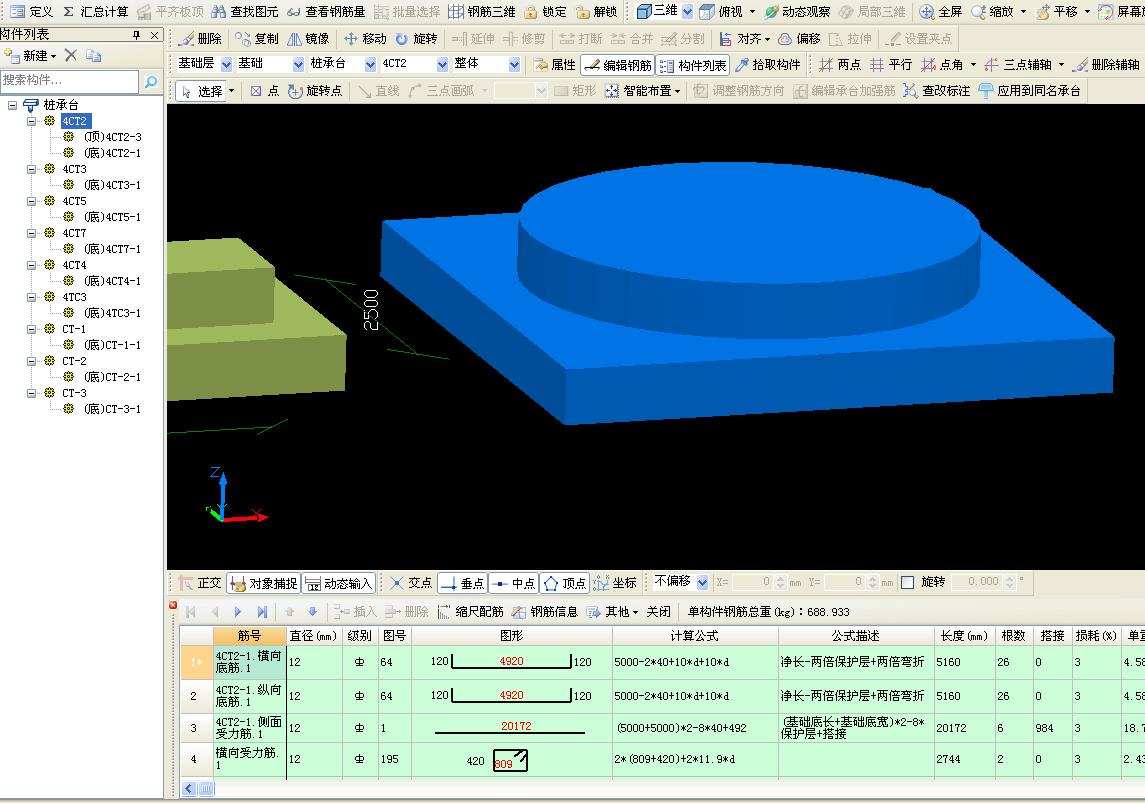Screen dimensions: 1145x803
Task: Go to next rebar record arrow
Action: click(x=237, y=612)
